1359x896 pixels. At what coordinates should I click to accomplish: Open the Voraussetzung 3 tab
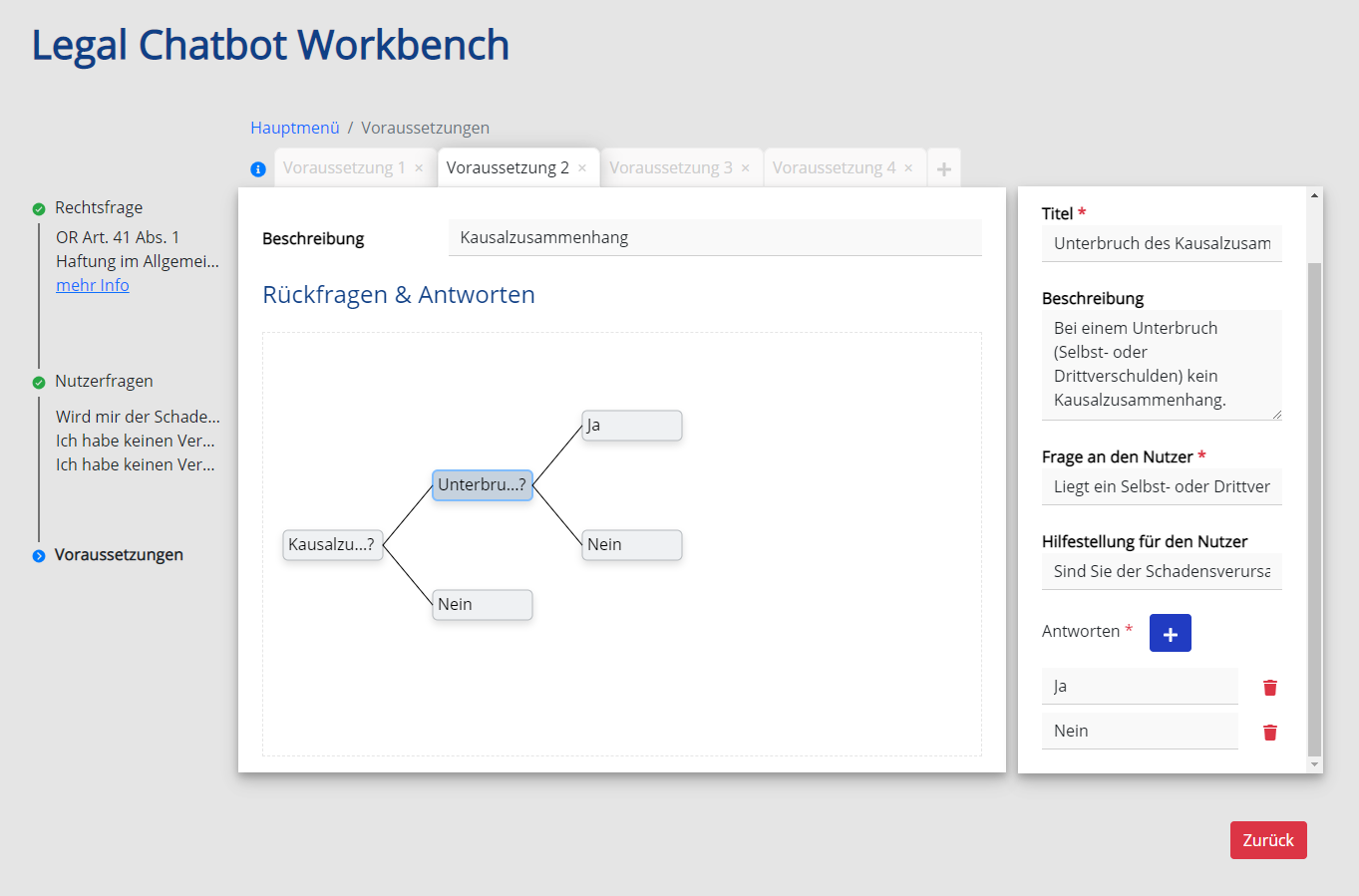click(671, 167)
